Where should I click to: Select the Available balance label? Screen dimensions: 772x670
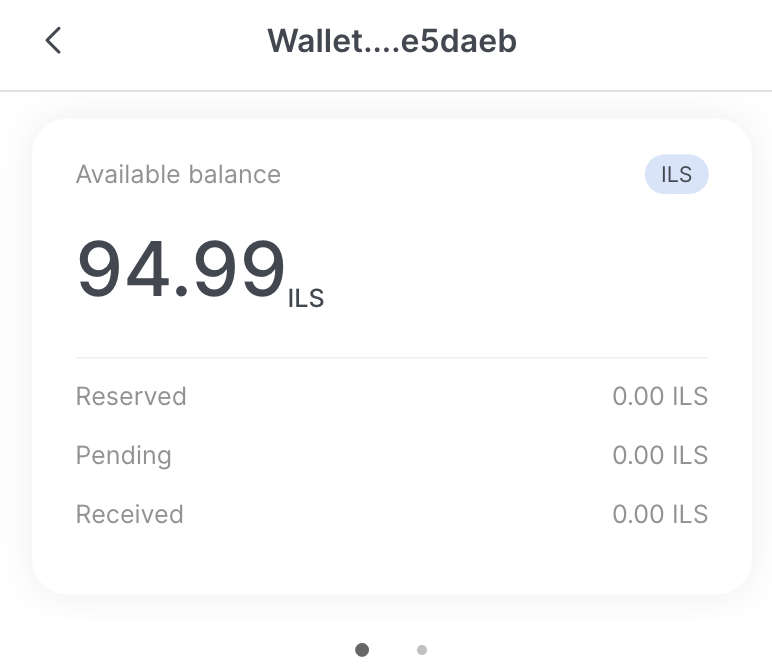click(x=178, y=175)
